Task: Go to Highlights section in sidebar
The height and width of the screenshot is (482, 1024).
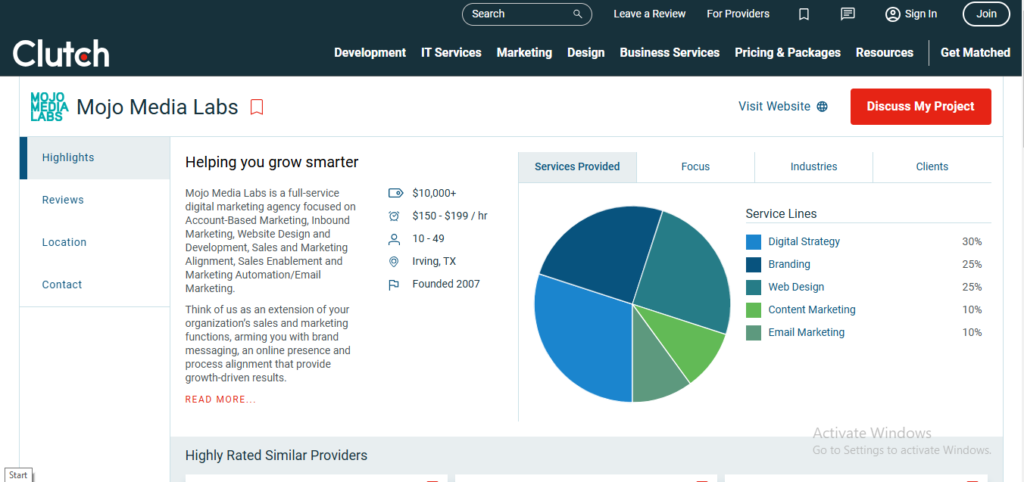Action: point(95,158)
